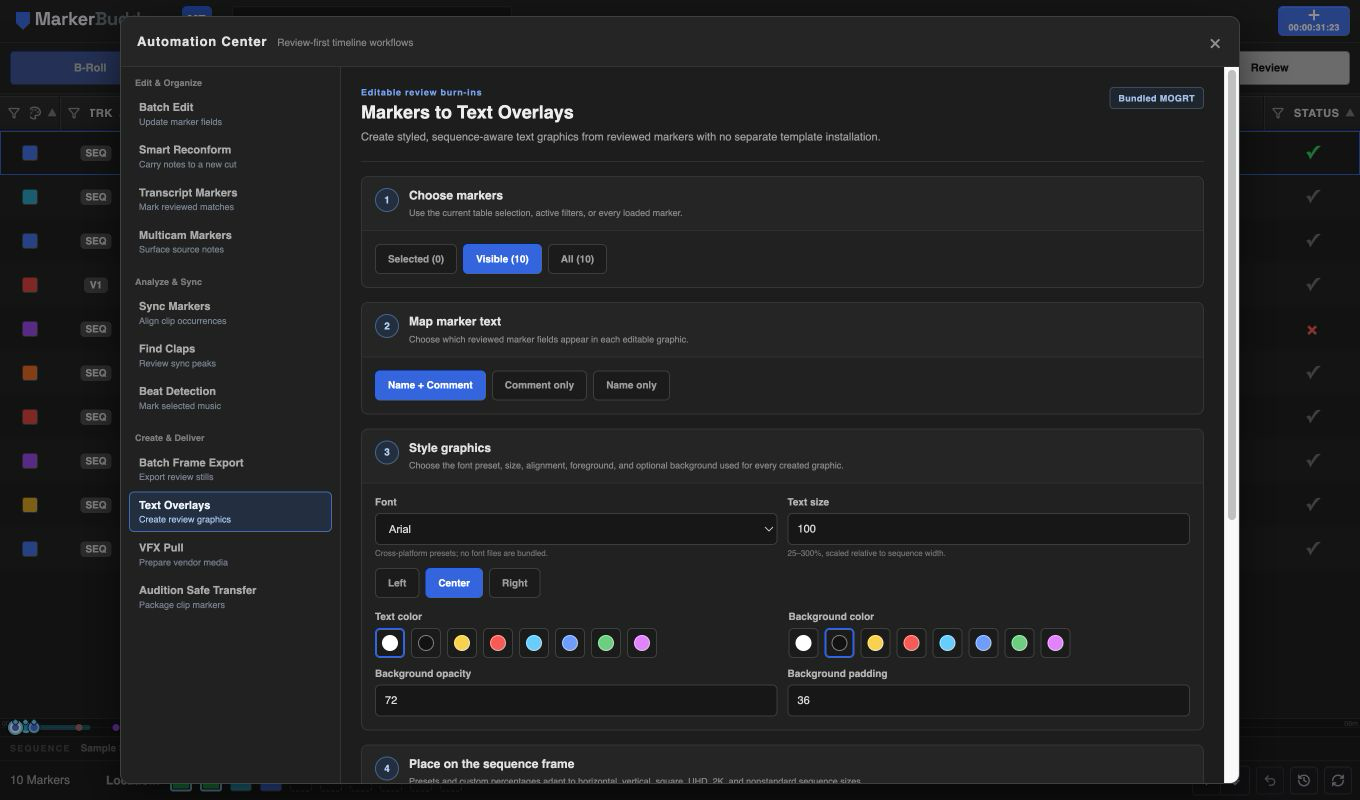Click the Bundled MOGRT badge
Viewport: 1360px width, 800px height.
coord(1156,98)
